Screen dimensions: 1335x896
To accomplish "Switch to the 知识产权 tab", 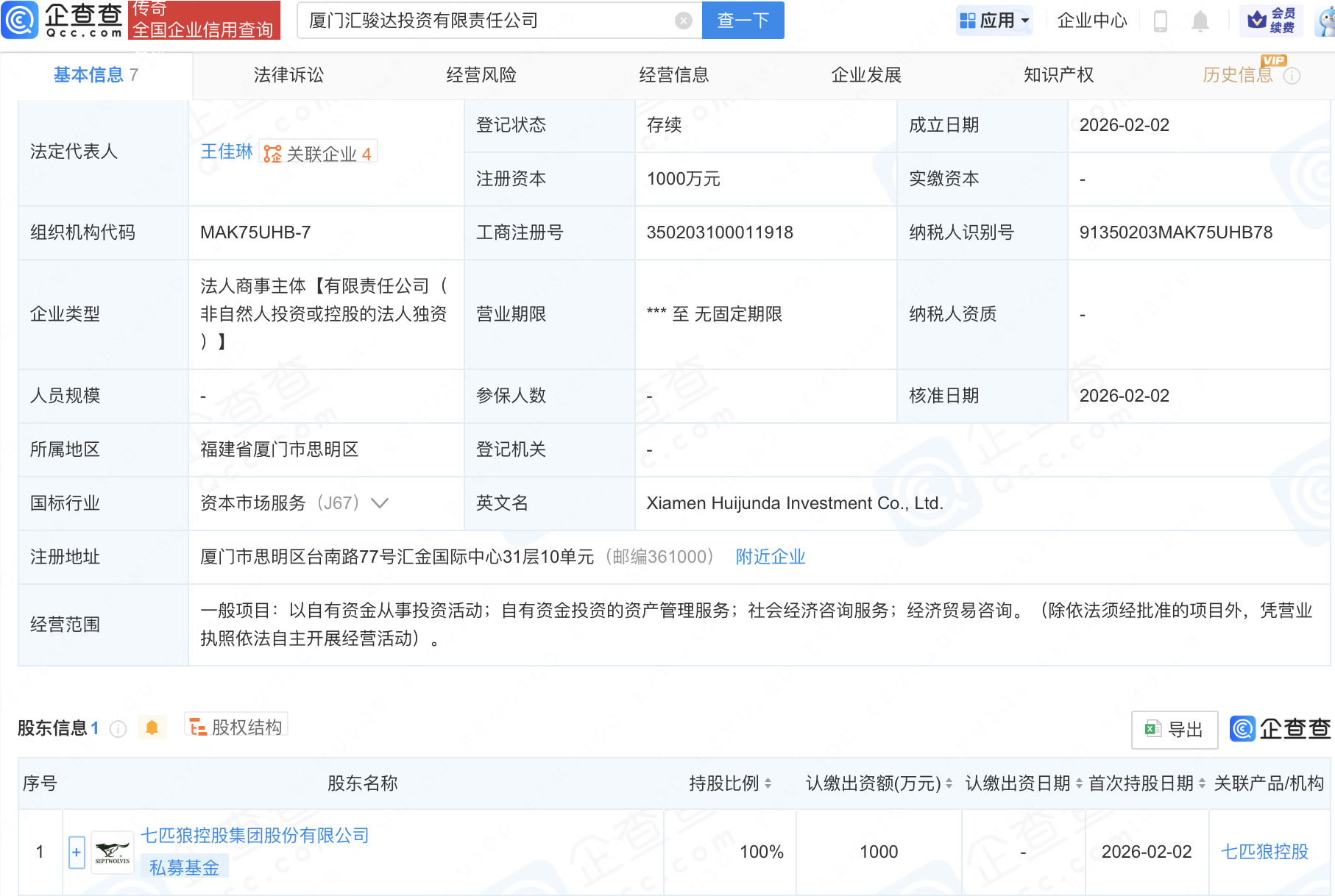I will 1058,75.
